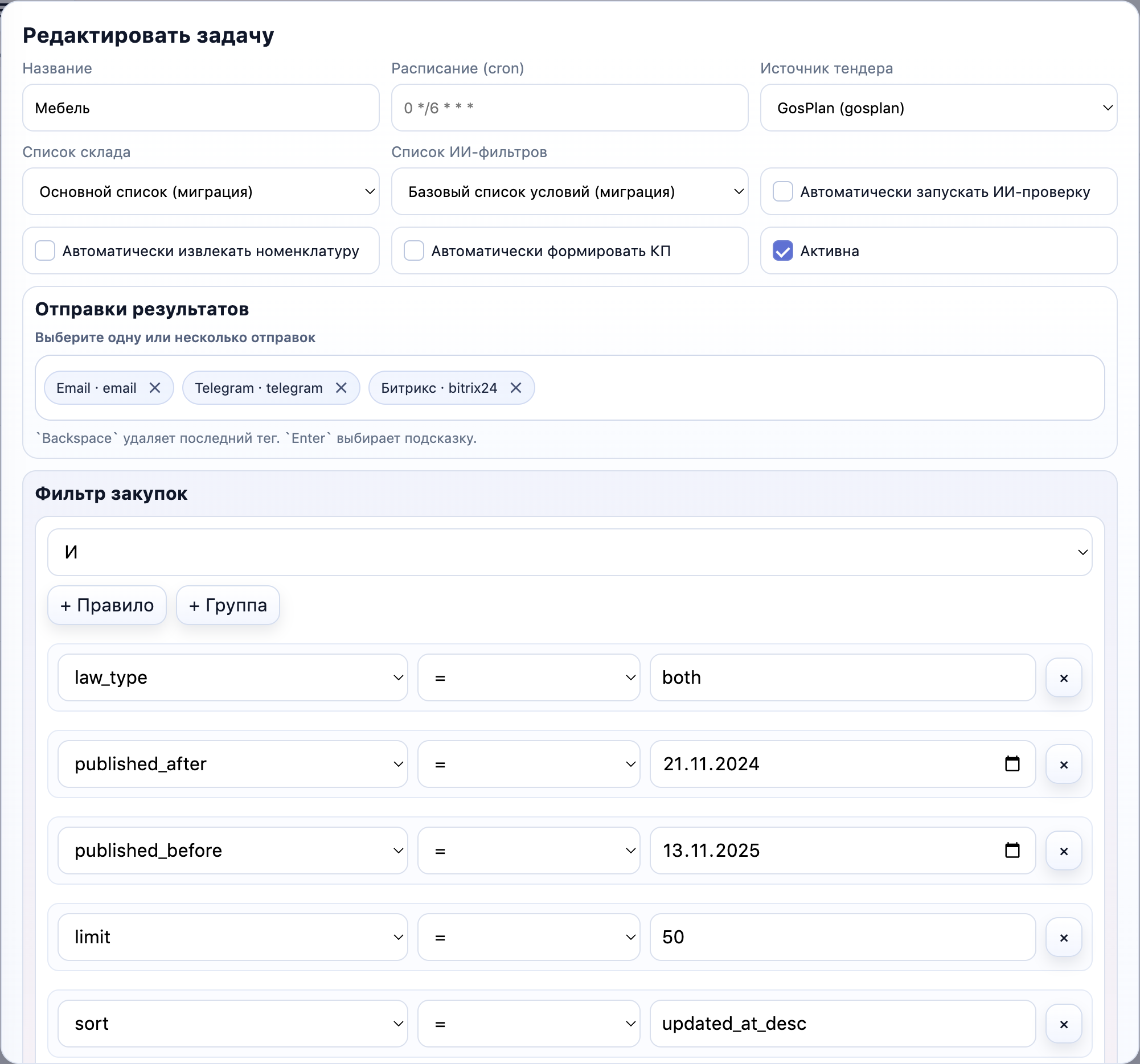Delete the limit rule
The width and height of the screenshot is (1140, 1064).
click(x=1064, y=938)
